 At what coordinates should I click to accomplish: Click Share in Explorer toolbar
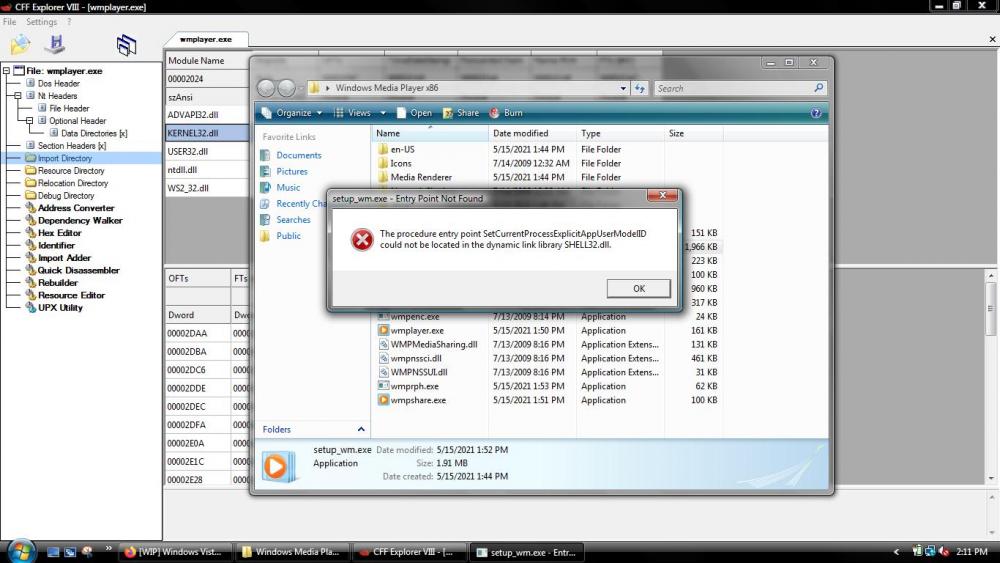[460, 113]
